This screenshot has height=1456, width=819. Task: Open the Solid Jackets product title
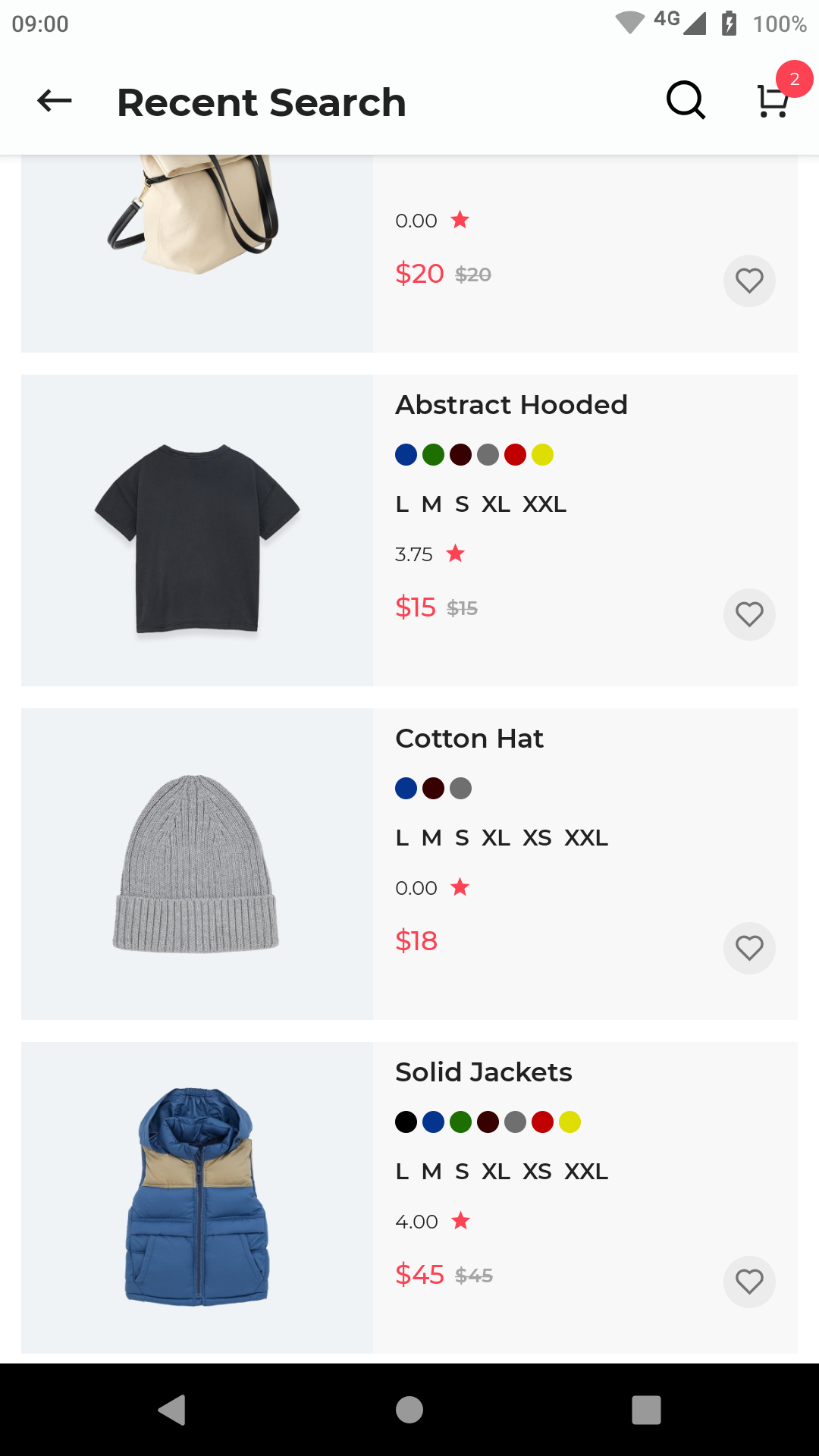(x=483, y=1072)
